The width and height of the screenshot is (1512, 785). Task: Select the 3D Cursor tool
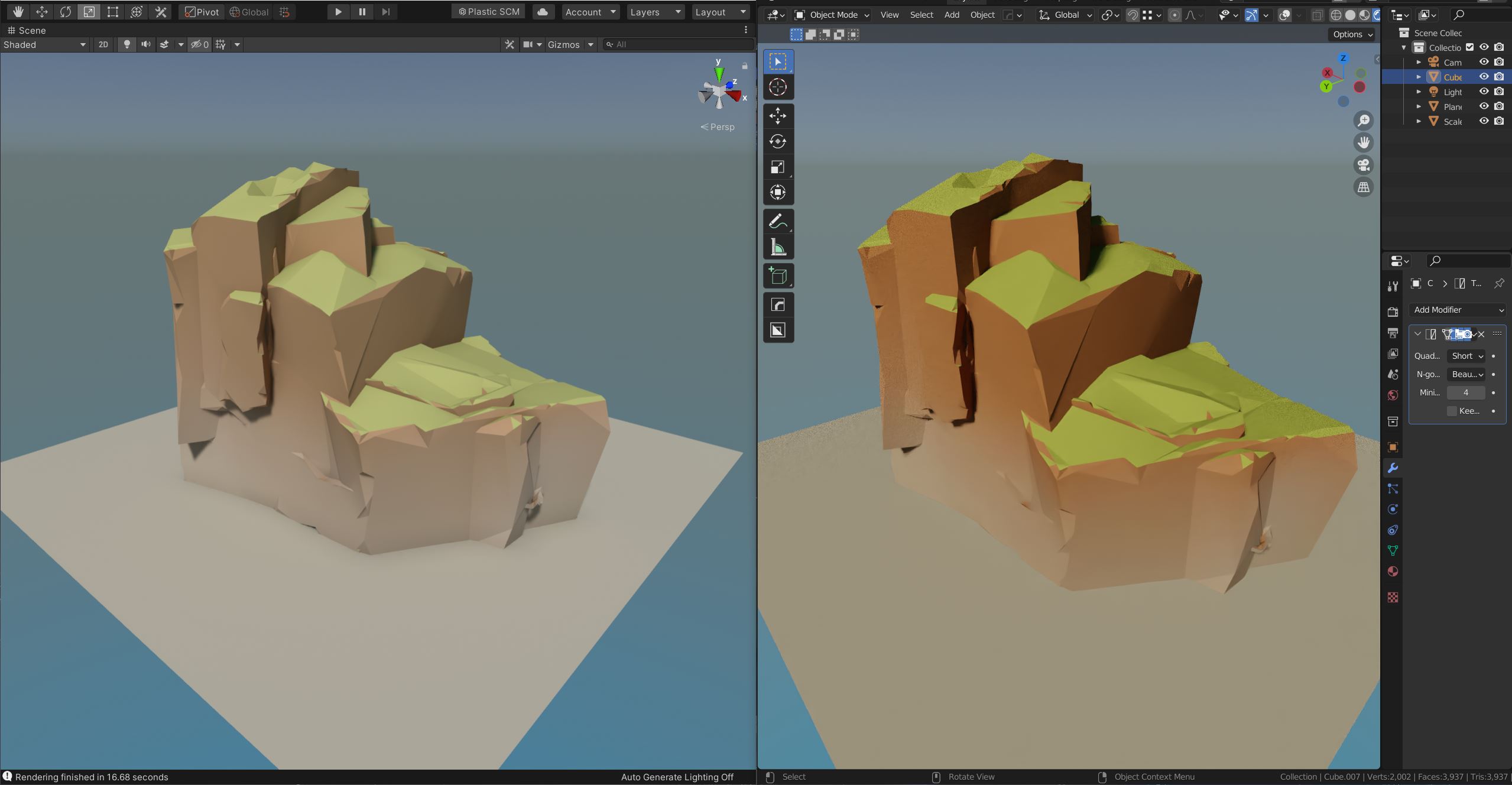(778, 87)
